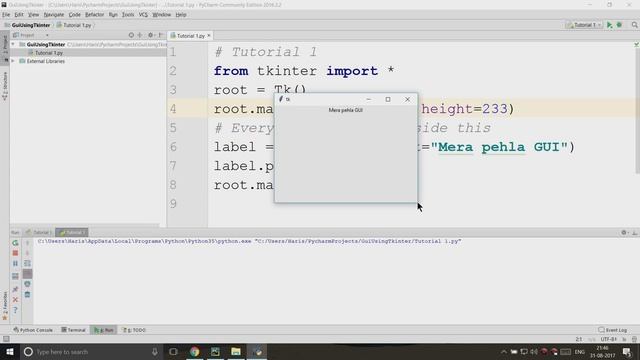Expand the External Libraries node

coord(13,61)
